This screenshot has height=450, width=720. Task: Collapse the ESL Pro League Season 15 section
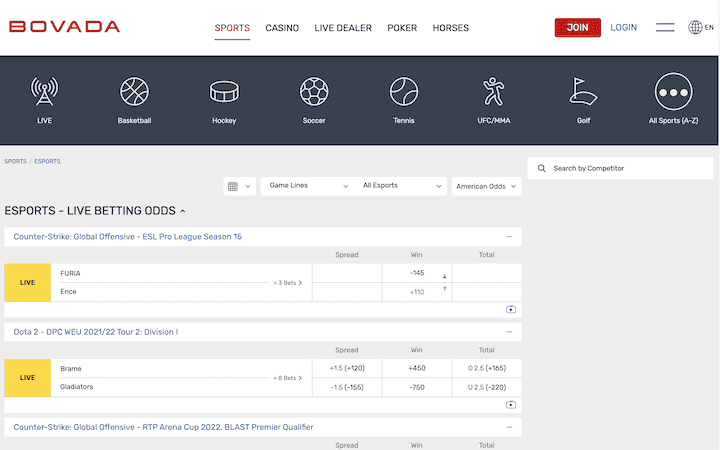(509, 236)
